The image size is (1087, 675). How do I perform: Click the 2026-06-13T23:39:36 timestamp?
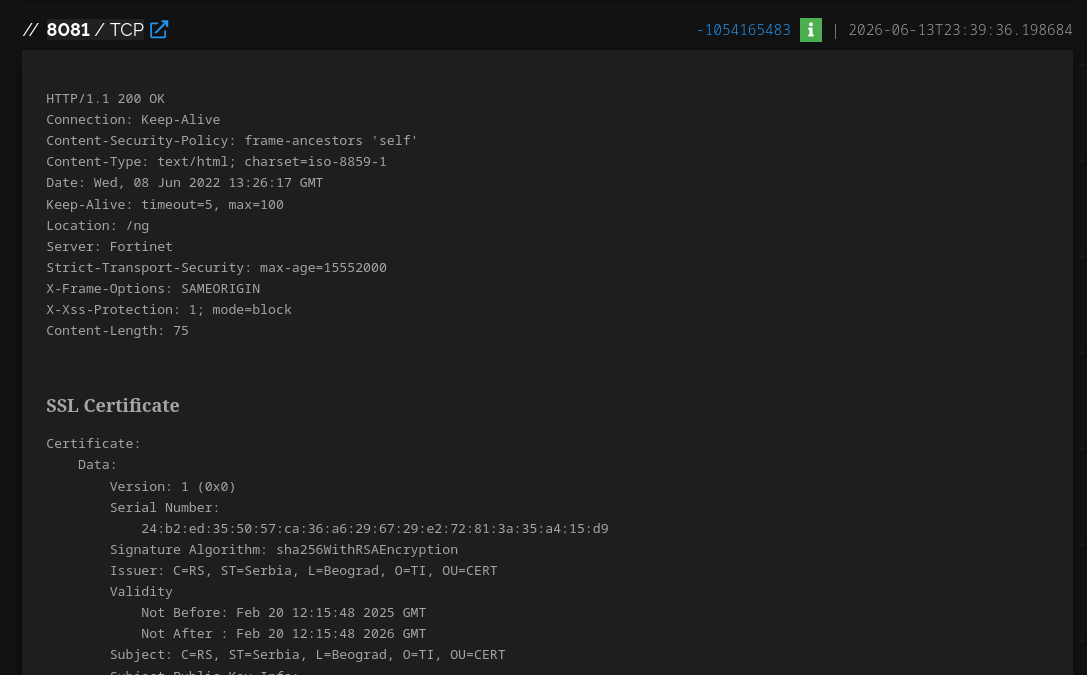pyautogui.click(x=960, y=30)
